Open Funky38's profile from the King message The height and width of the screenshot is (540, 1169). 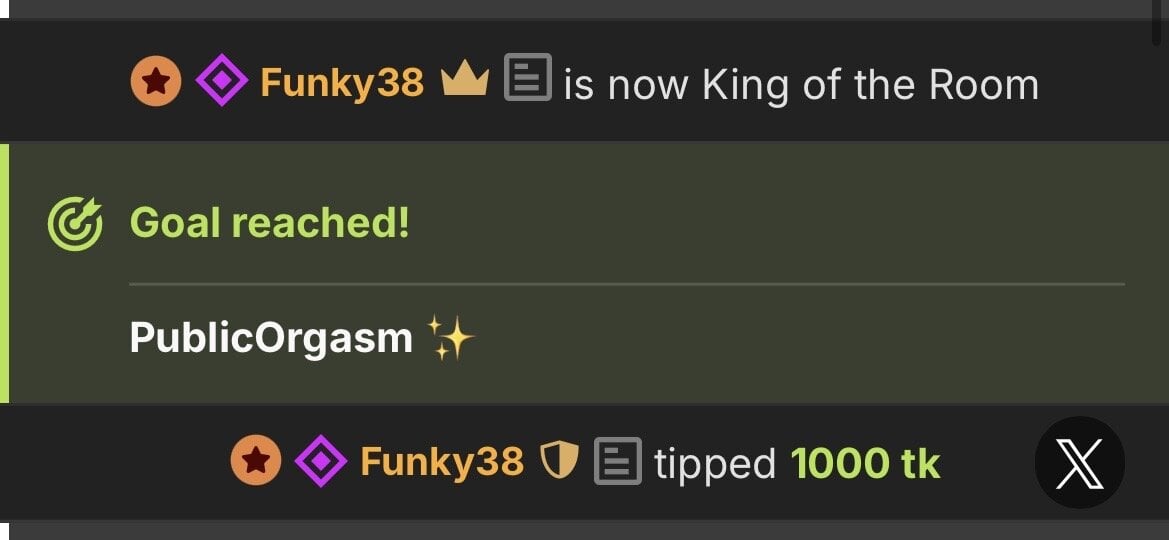342,83
